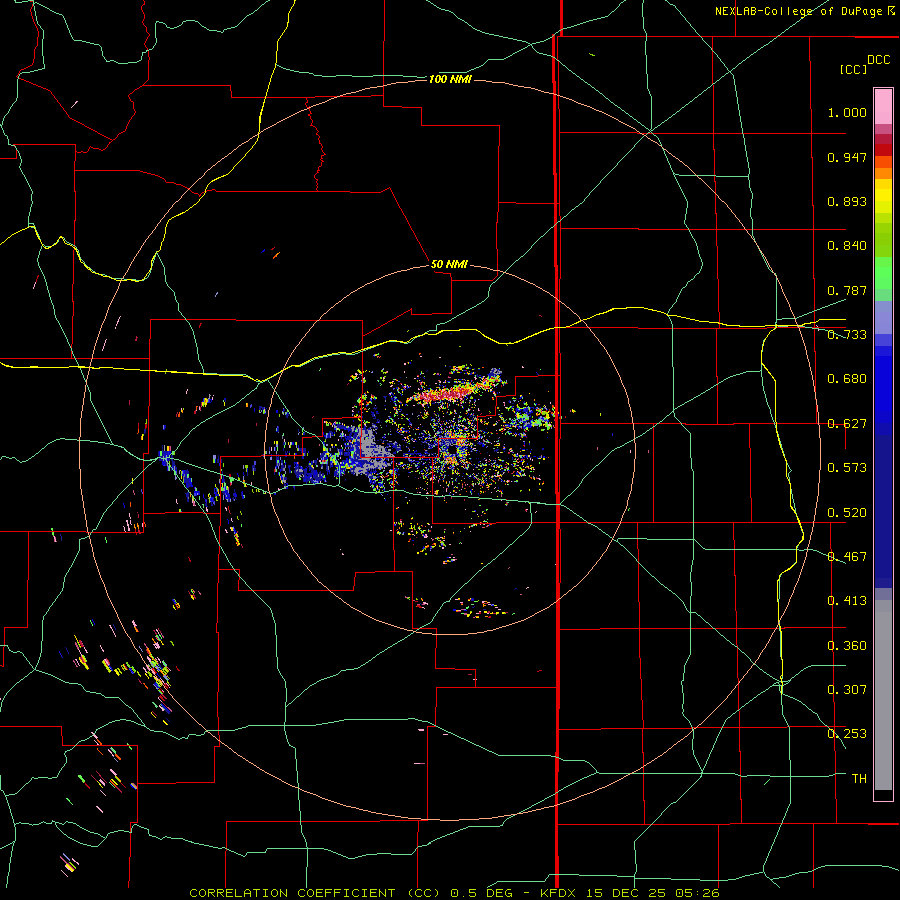Click the 0.680 scale value
Screen dimensions: 900x900
(x=847, y=379)
